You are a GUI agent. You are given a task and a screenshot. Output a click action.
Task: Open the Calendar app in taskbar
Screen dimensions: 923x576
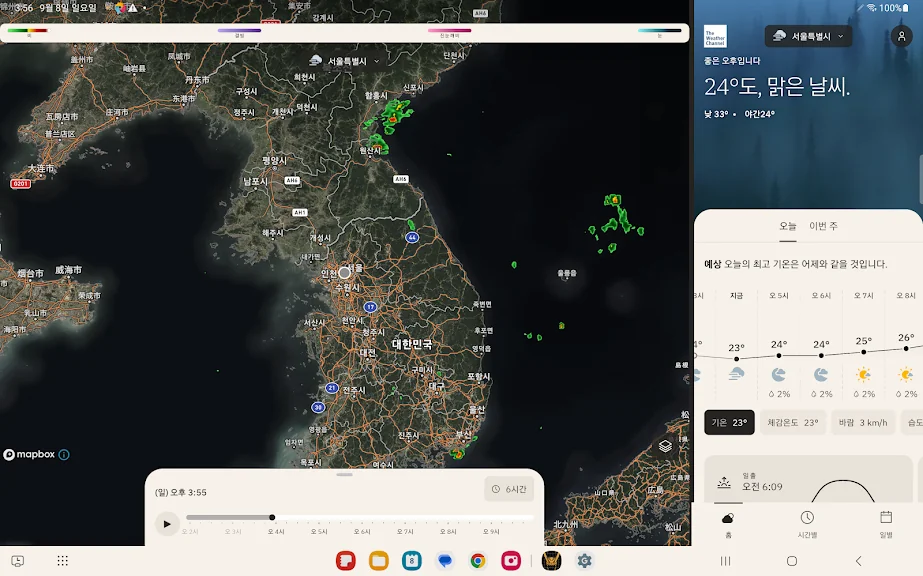[411, 561]
